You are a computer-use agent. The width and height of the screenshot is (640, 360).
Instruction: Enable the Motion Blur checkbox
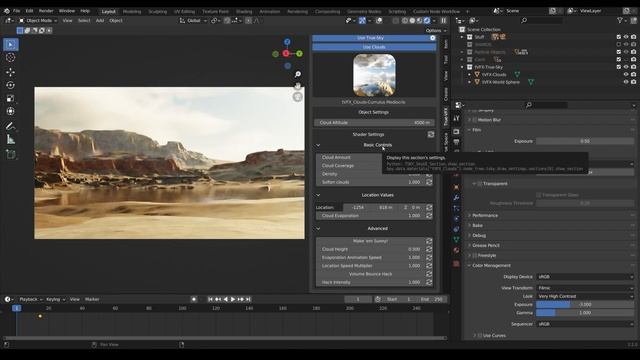pyautogui.click(x=475, y=120)
